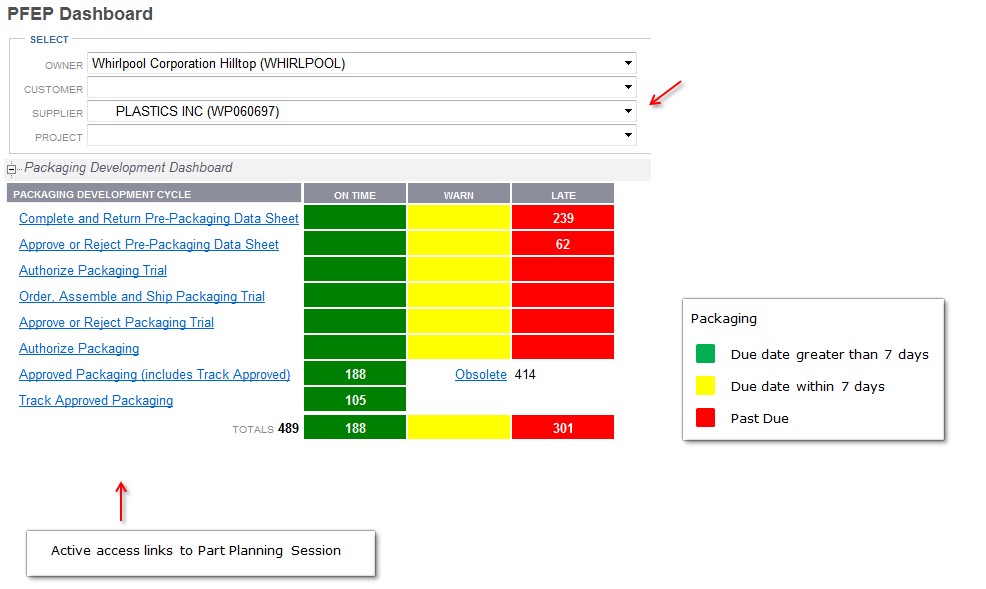This screenshot has height=589, width=986.
Task: Expand the Project dropdown list
Action: click(628, 135)
